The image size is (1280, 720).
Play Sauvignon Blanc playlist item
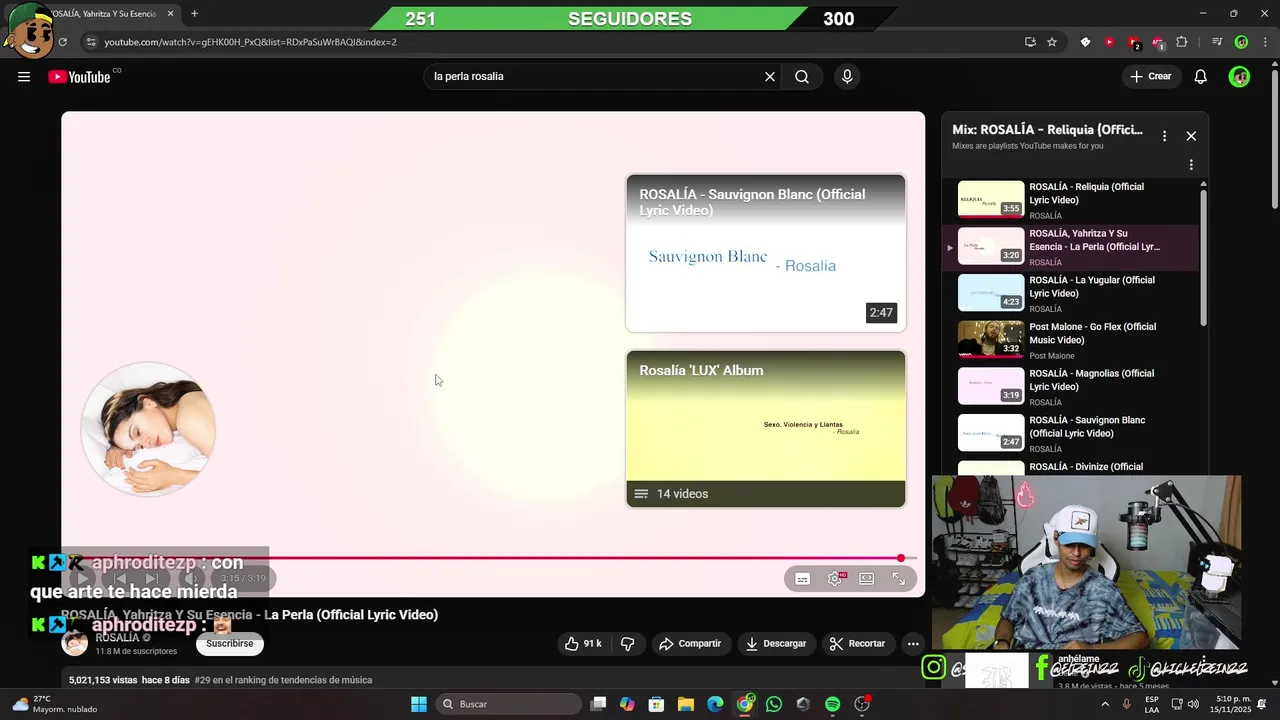(x=1070, y=434)
